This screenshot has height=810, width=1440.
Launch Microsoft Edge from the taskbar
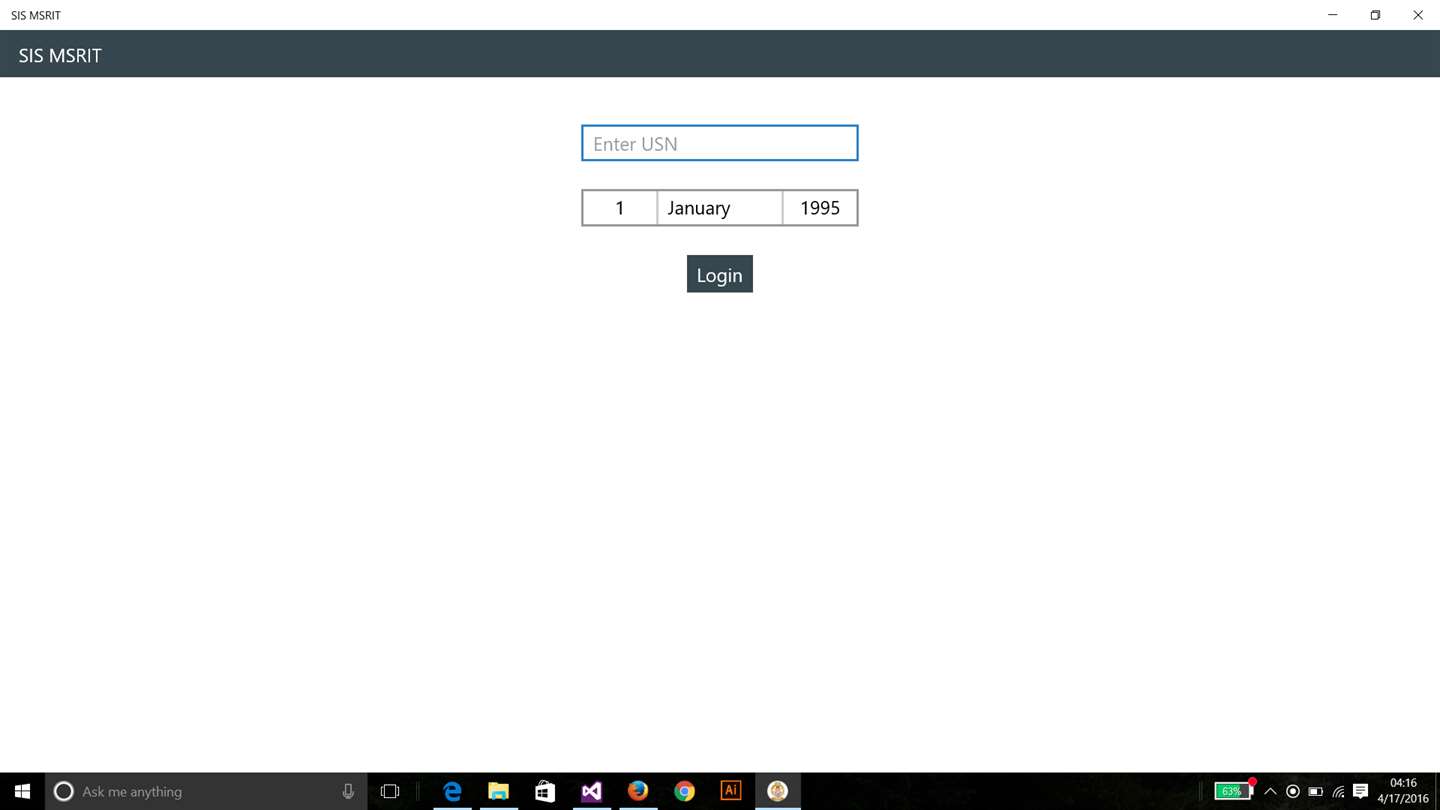(x=452, y=791)
